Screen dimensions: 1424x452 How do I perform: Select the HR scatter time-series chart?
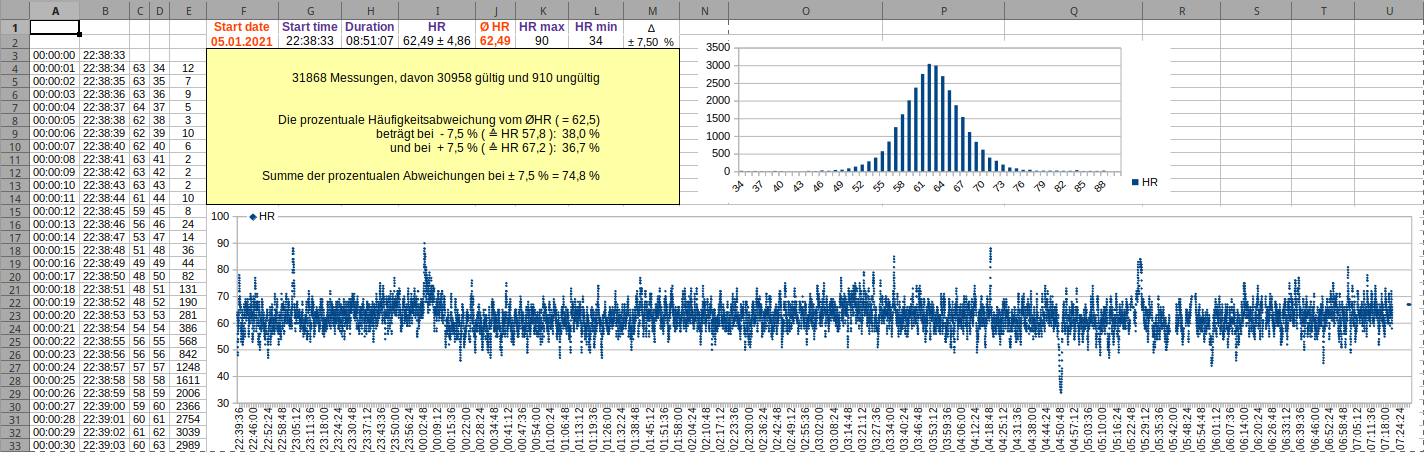(815, 330)
